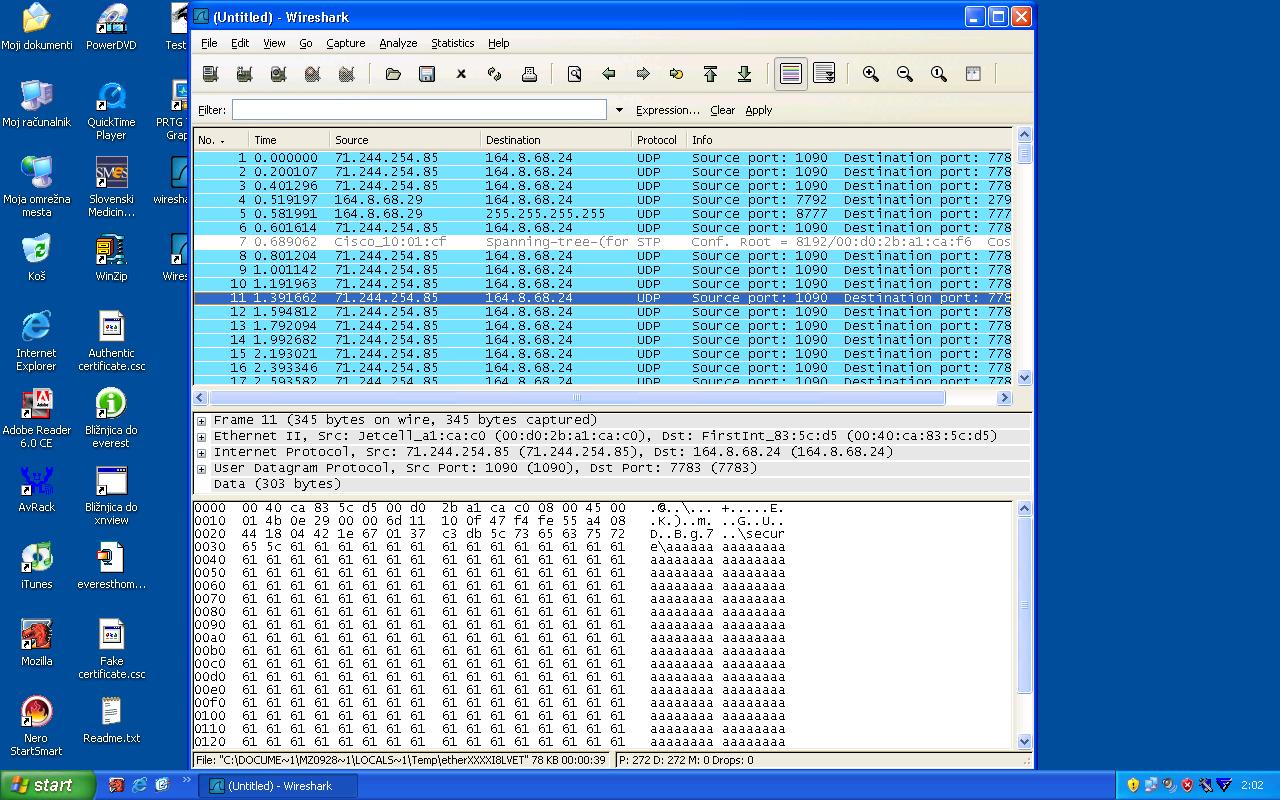The width and height of the screenshot is (1280, 800).
Task: Click the hex pane vertical scrollbar
Action: (1024, 625)
